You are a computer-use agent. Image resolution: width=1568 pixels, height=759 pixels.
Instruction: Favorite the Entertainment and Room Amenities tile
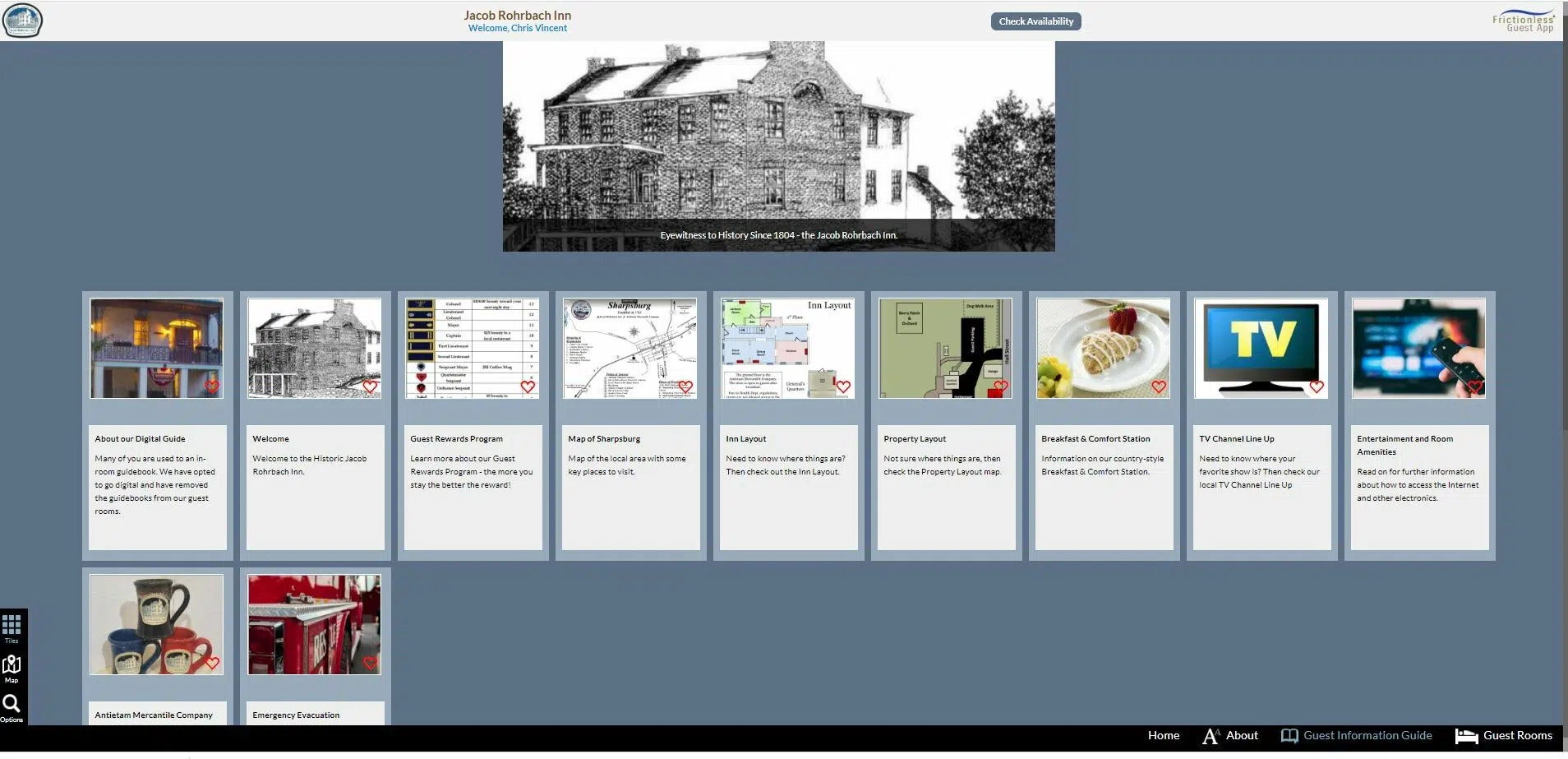1474,386
